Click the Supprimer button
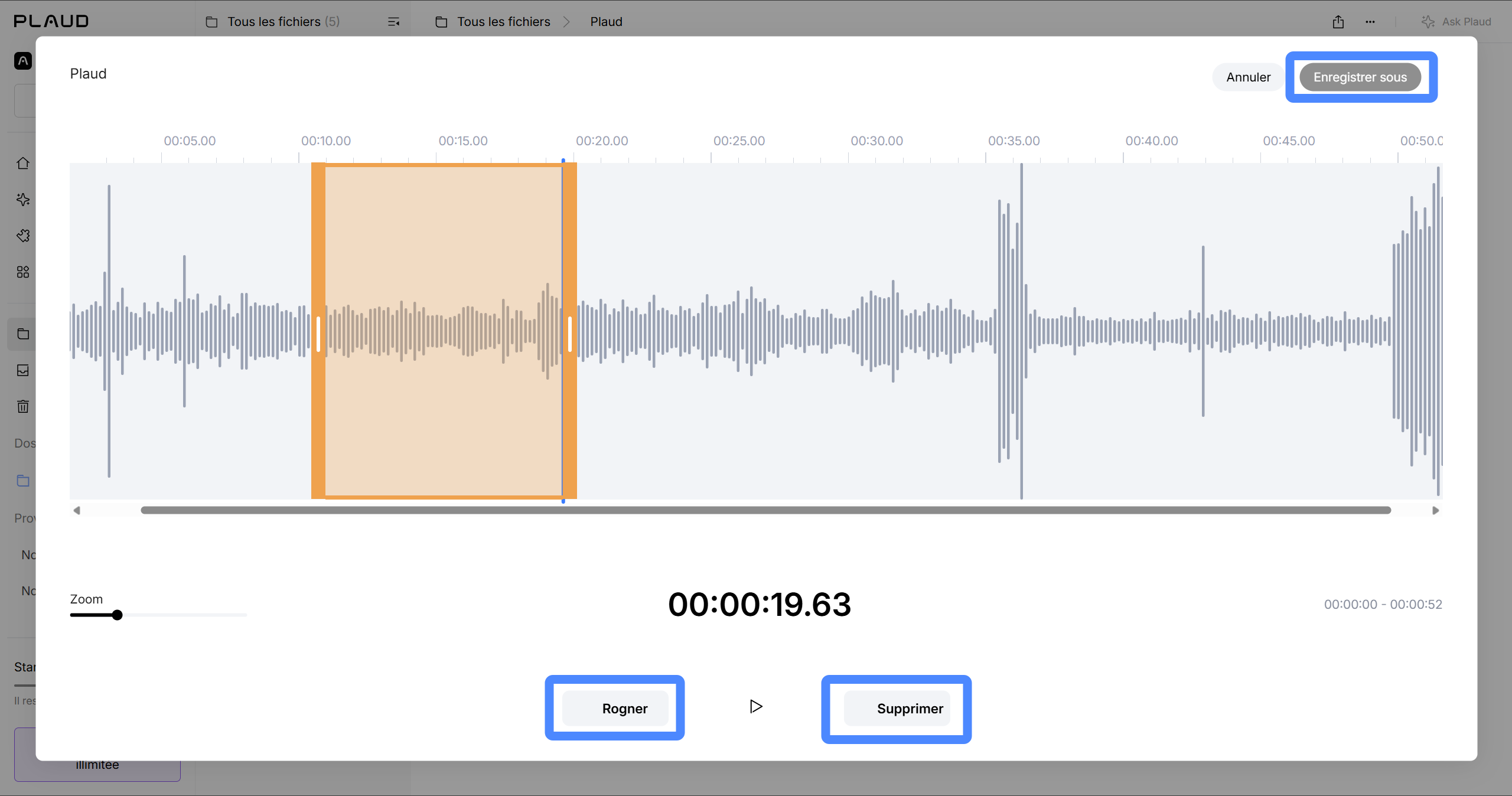Screen dimensions: 1512x796 click(x=897, y=708)
